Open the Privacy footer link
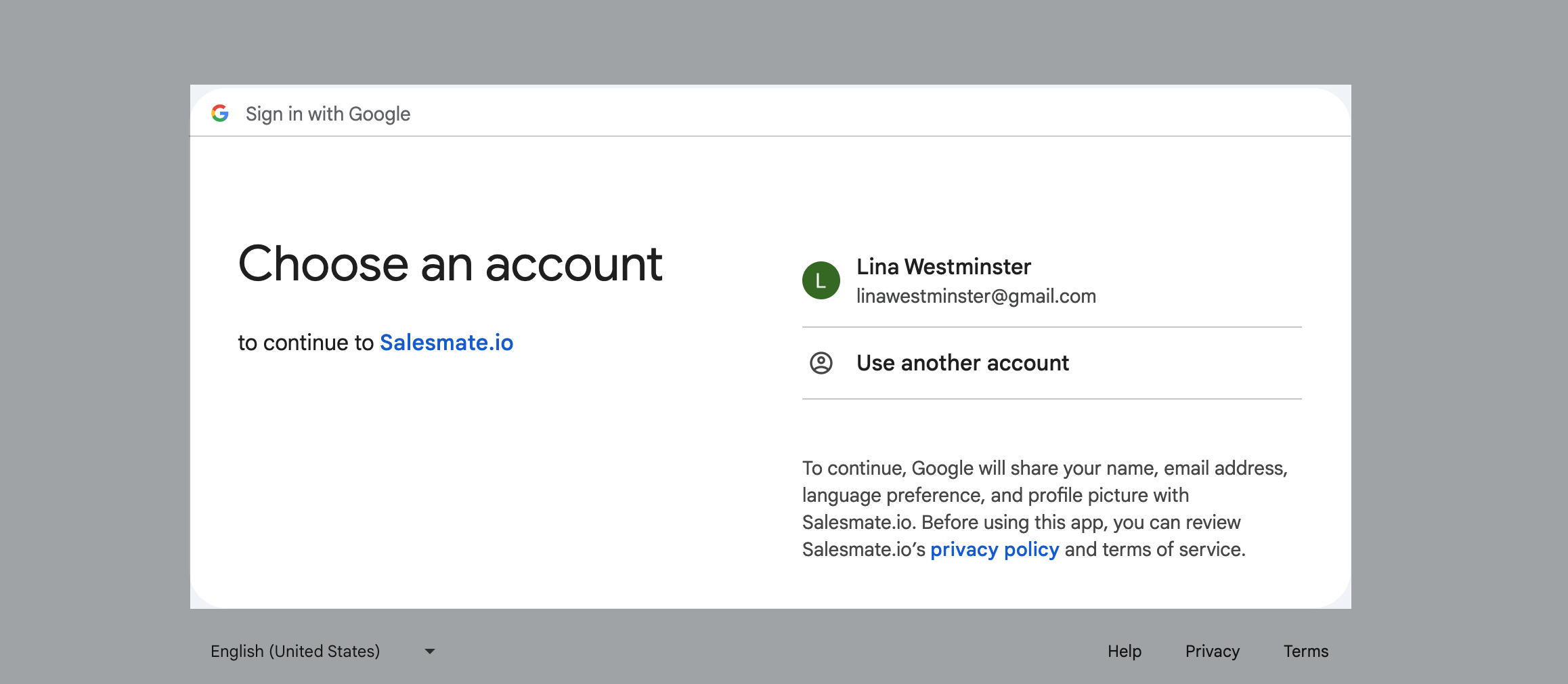Viewport: 1568px width, 684px height. [1213, 651]
